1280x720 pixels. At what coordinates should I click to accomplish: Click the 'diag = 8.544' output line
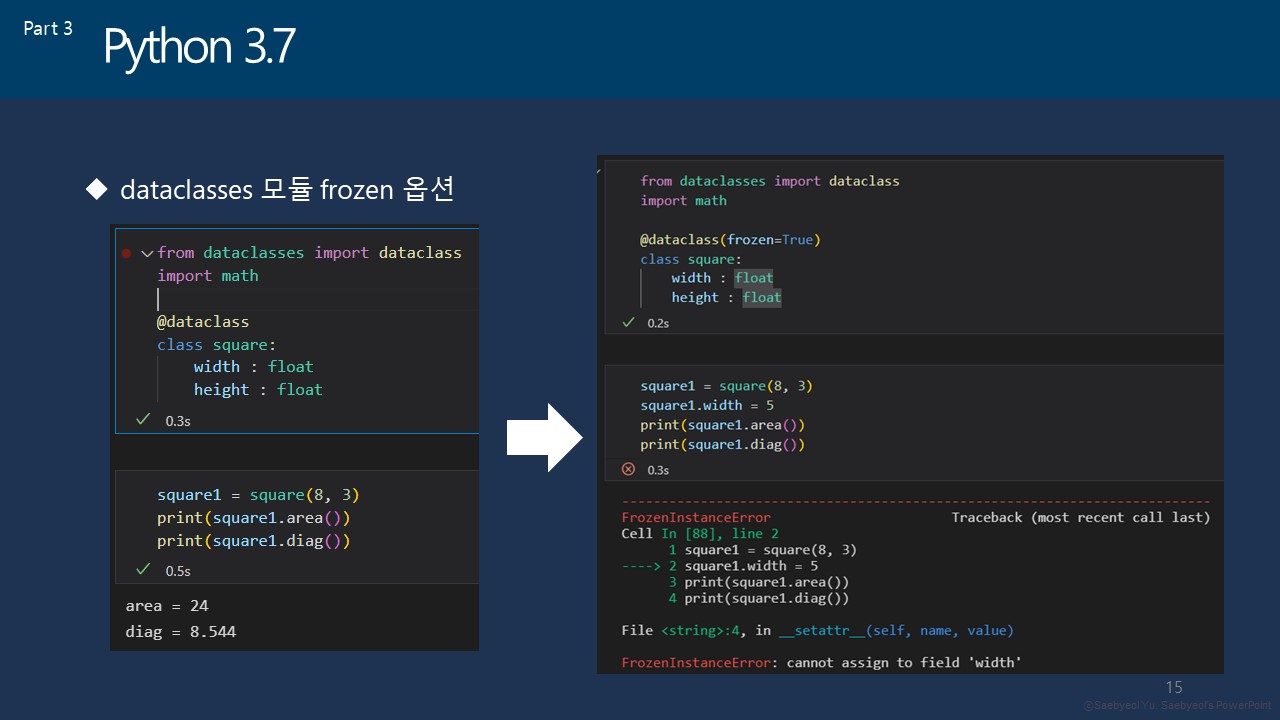181,631
